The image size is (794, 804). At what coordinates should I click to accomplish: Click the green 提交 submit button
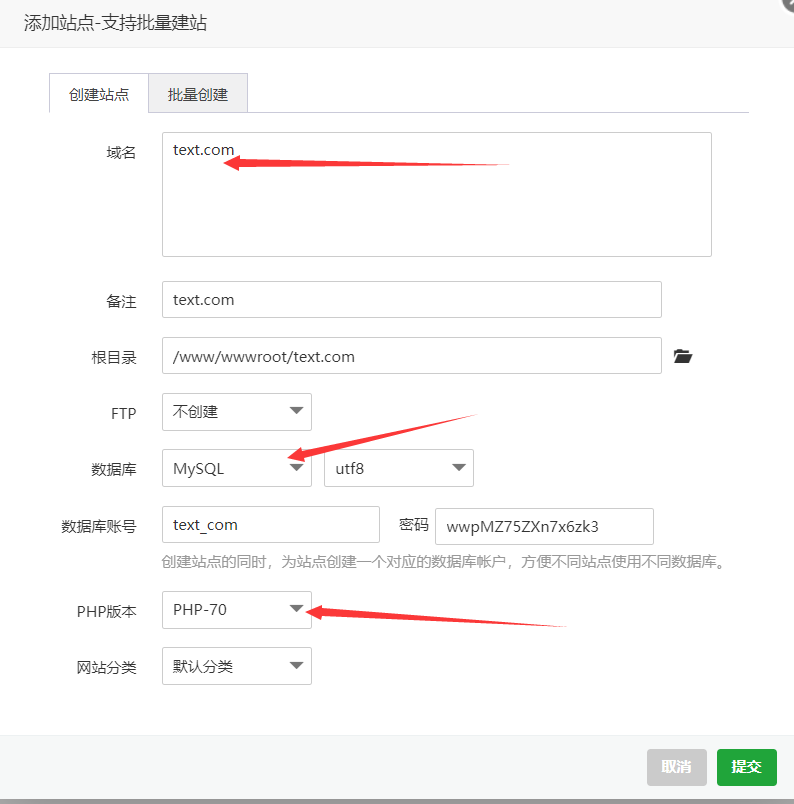click(x=746, y=767)
